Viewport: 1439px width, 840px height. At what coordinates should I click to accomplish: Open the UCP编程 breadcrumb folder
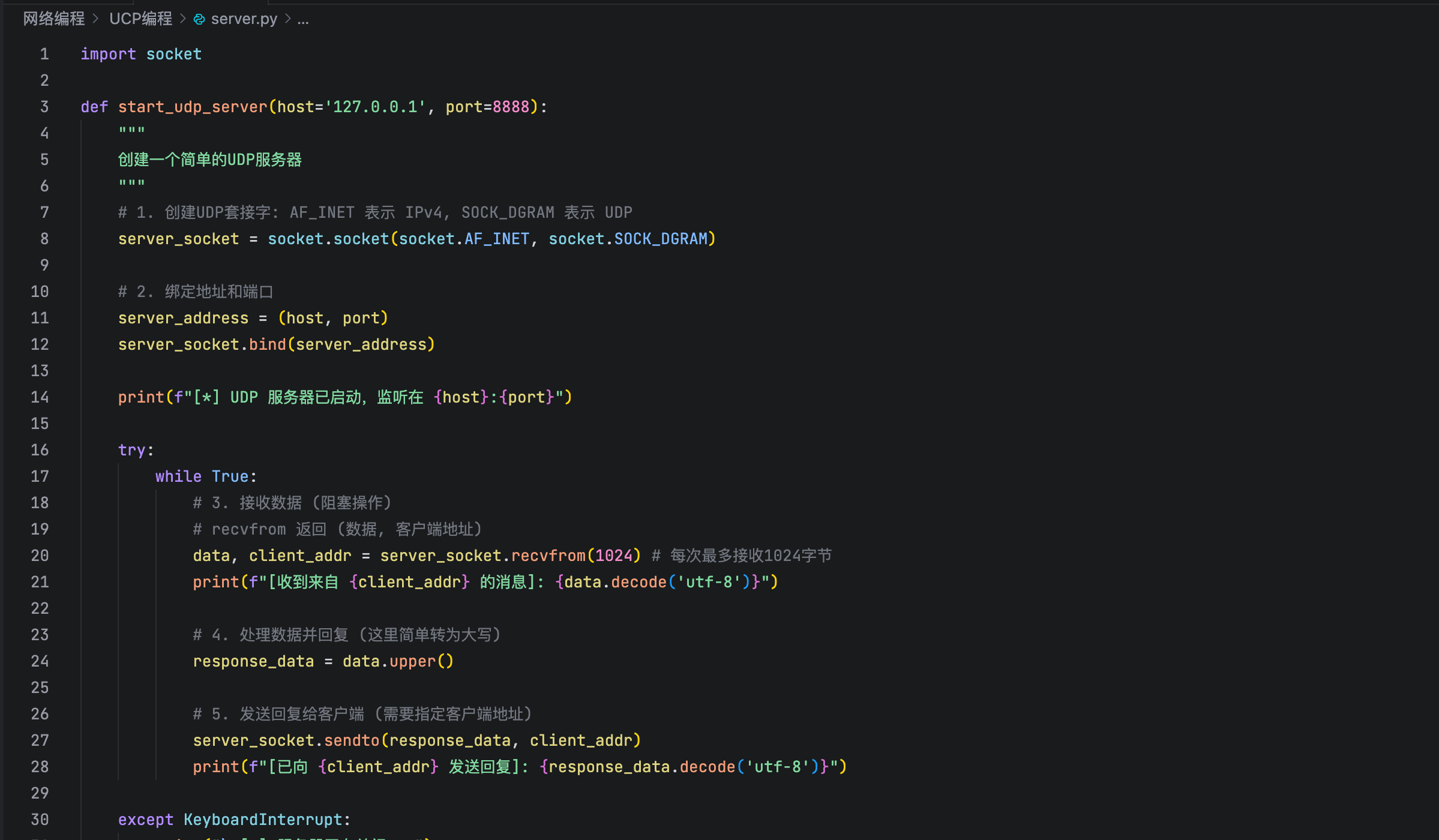[x=140, y=19]
